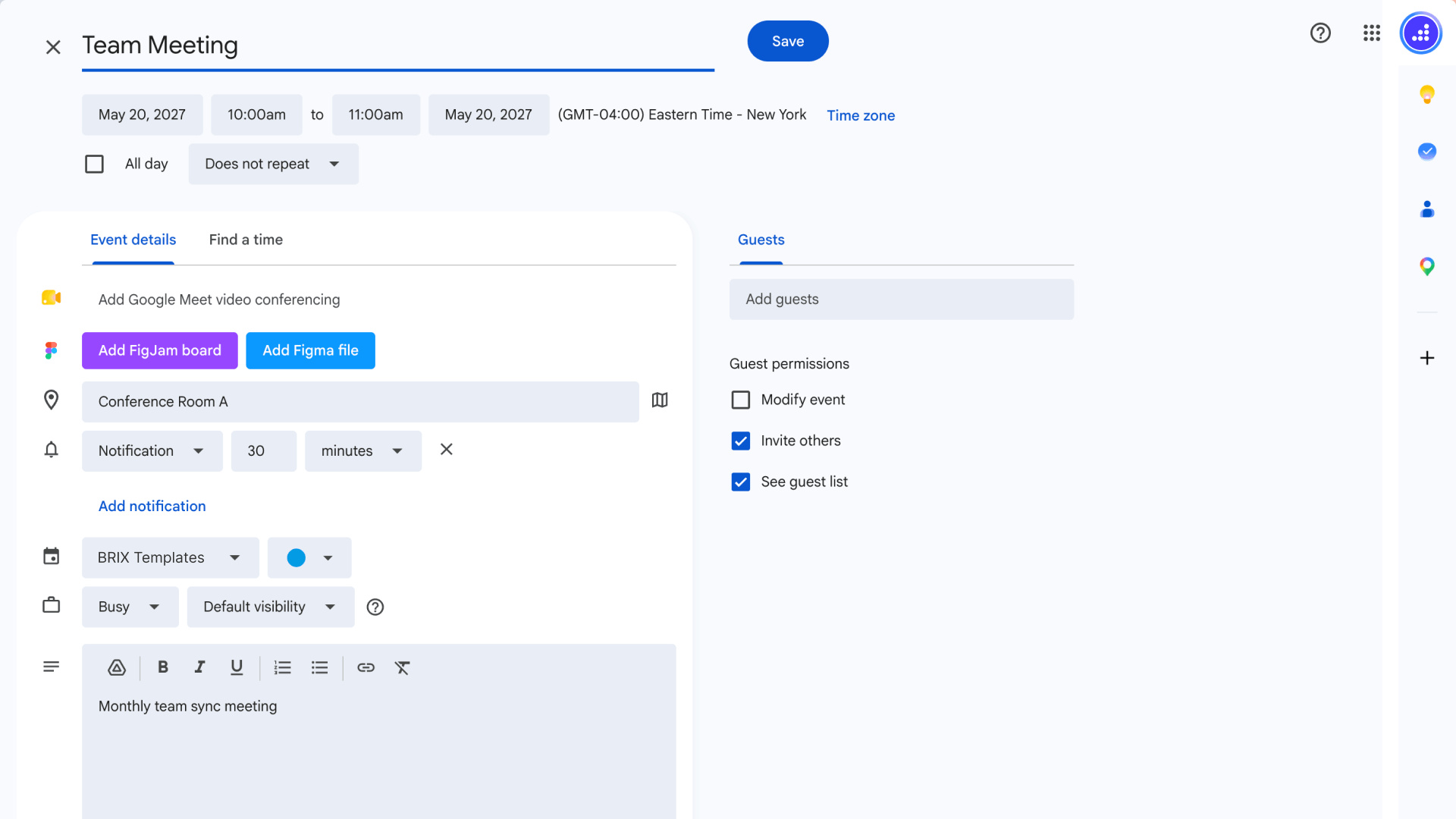Check the All day checkbox
This screenshot has height=819, width=1456.
[94, 164]
